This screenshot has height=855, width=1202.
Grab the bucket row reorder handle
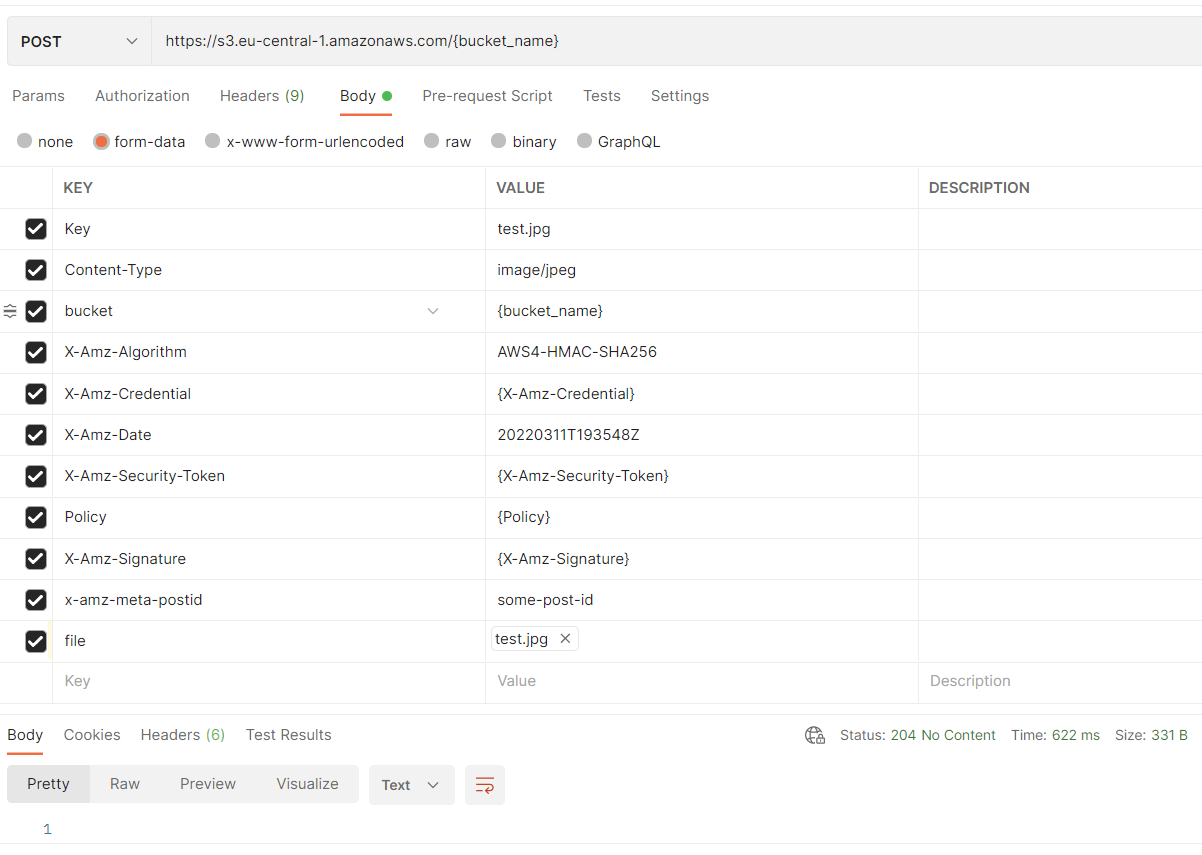point(10,311)
